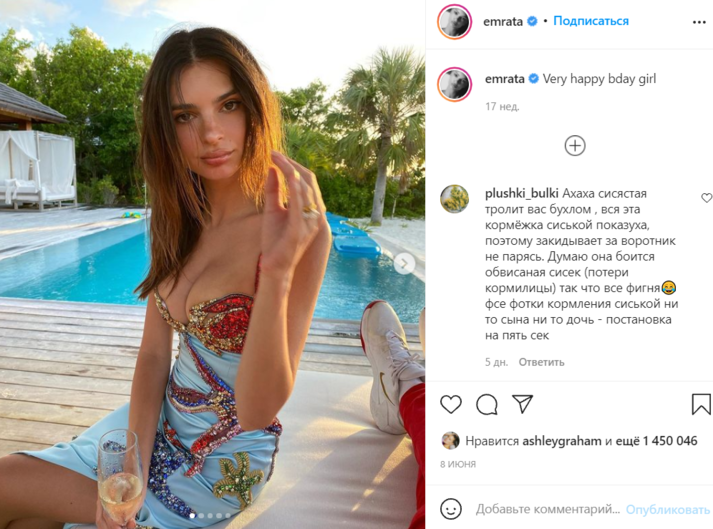Open the three-dot options menu

[699, 22]
